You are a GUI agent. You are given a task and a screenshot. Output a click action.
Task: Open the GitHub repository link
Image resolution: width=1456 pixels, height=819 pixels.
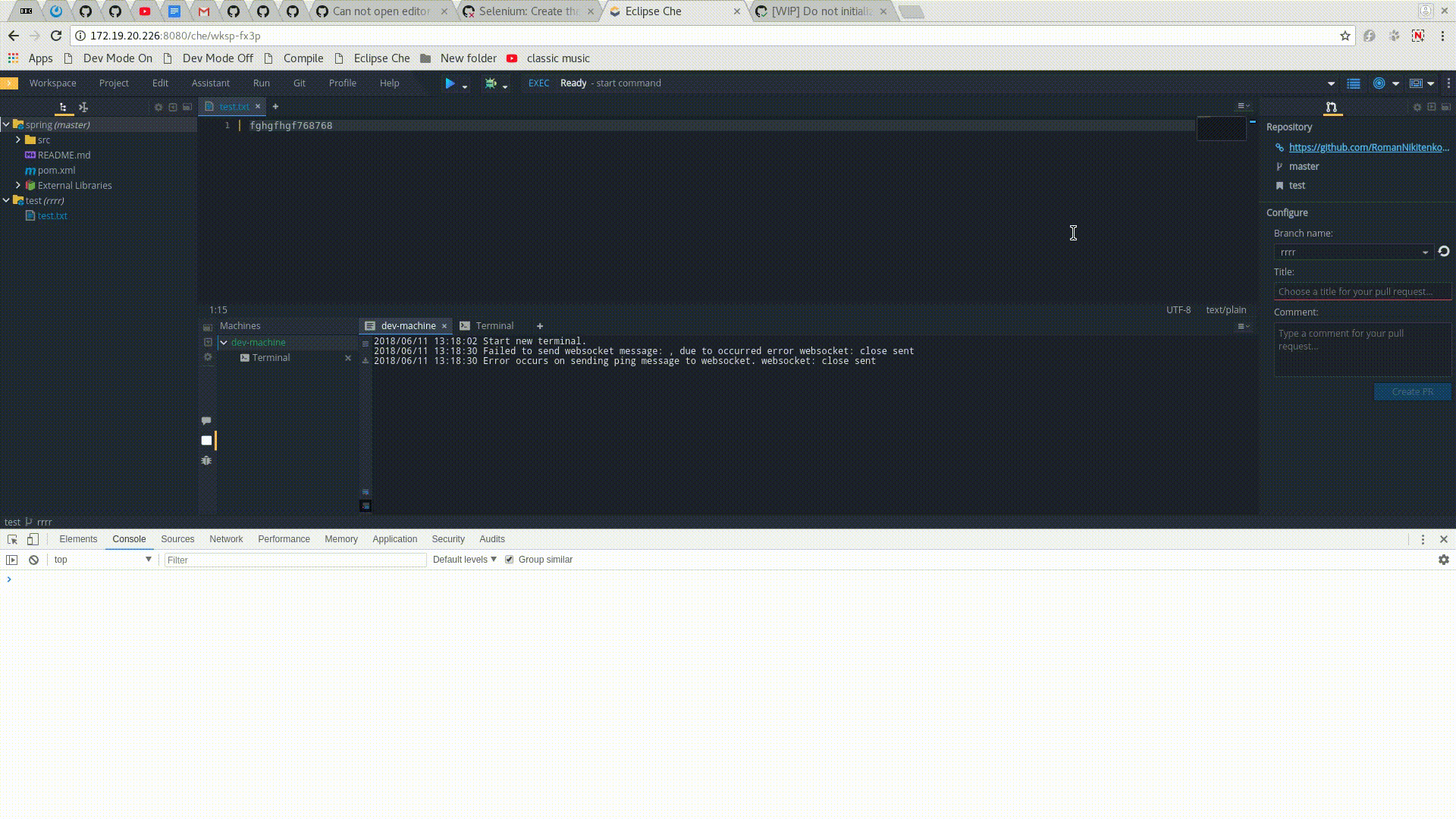tap(1368, 147)
